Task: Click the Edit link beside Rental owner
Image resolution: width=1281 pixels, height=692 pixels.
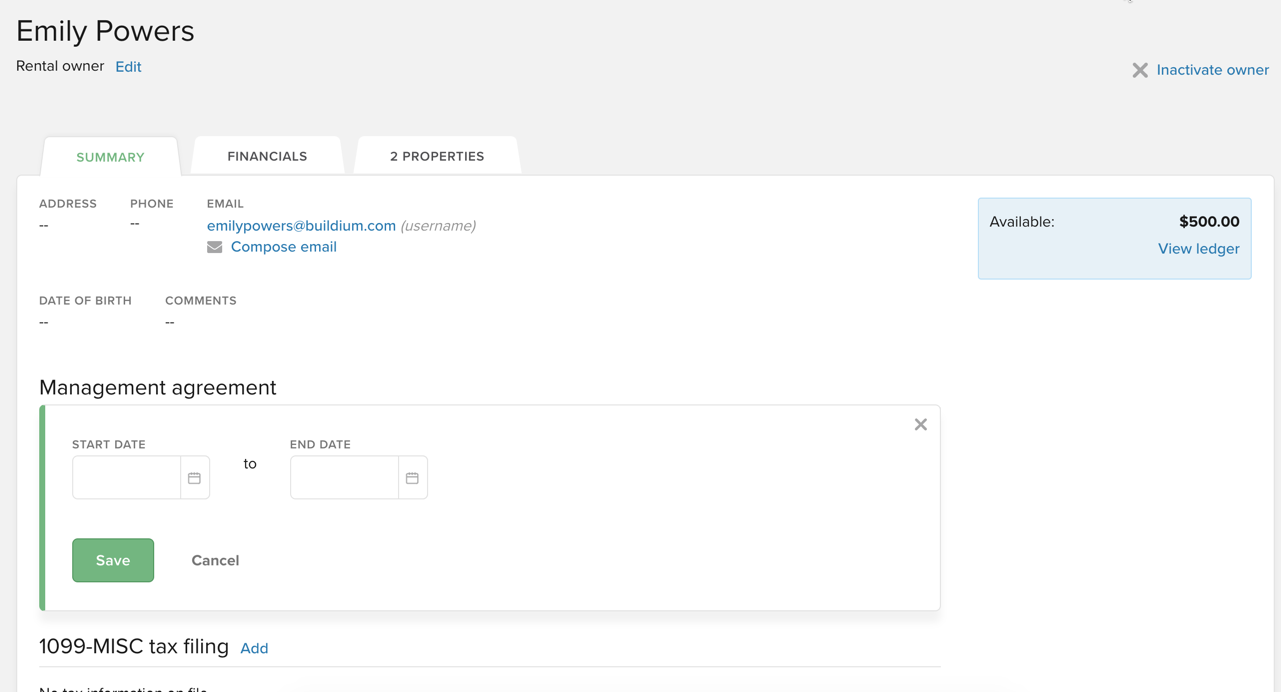Action: pyautogui.click(x=128, y=67)
